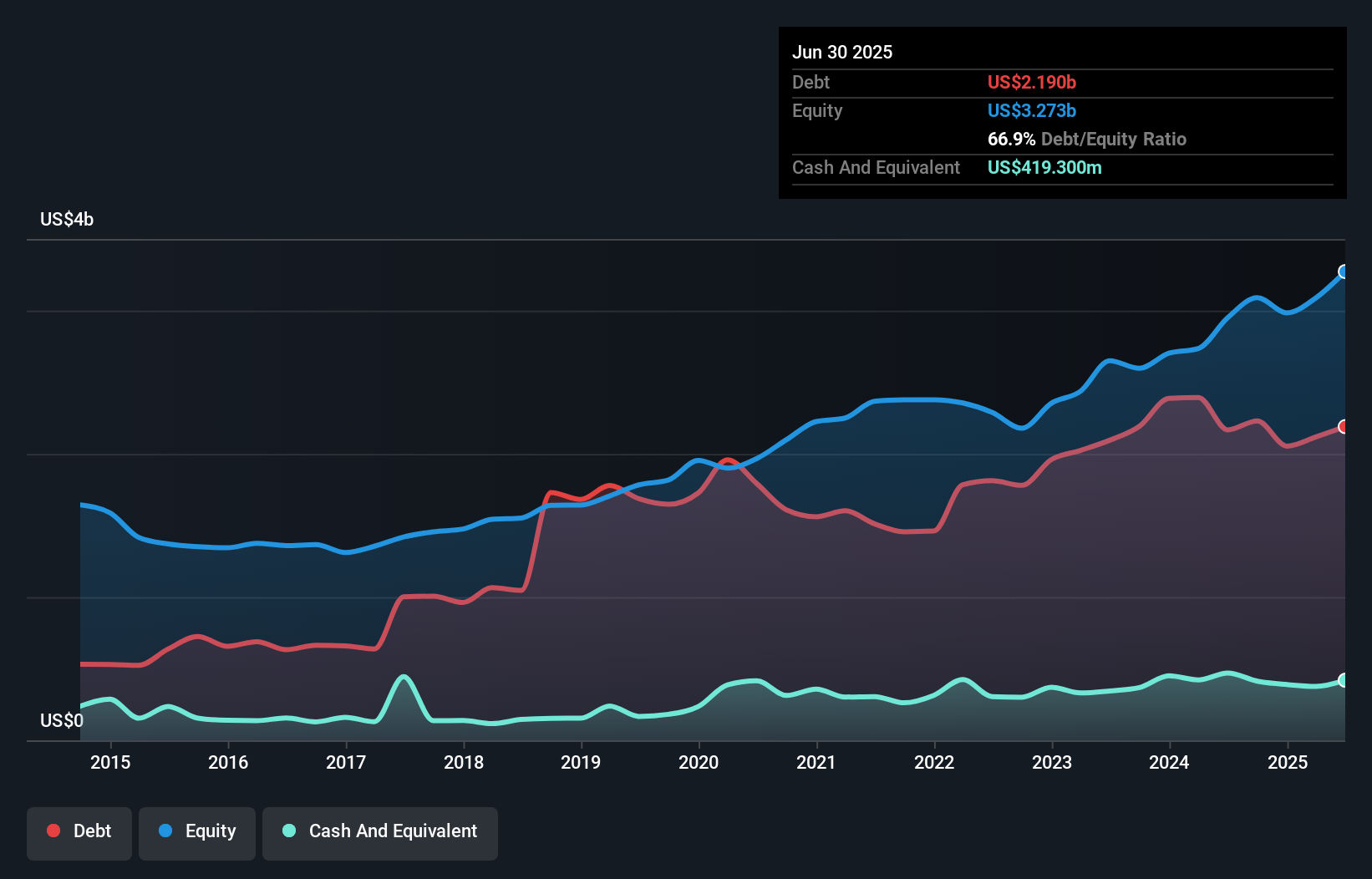Select the red Debt line end marker

click(1344, 427)
